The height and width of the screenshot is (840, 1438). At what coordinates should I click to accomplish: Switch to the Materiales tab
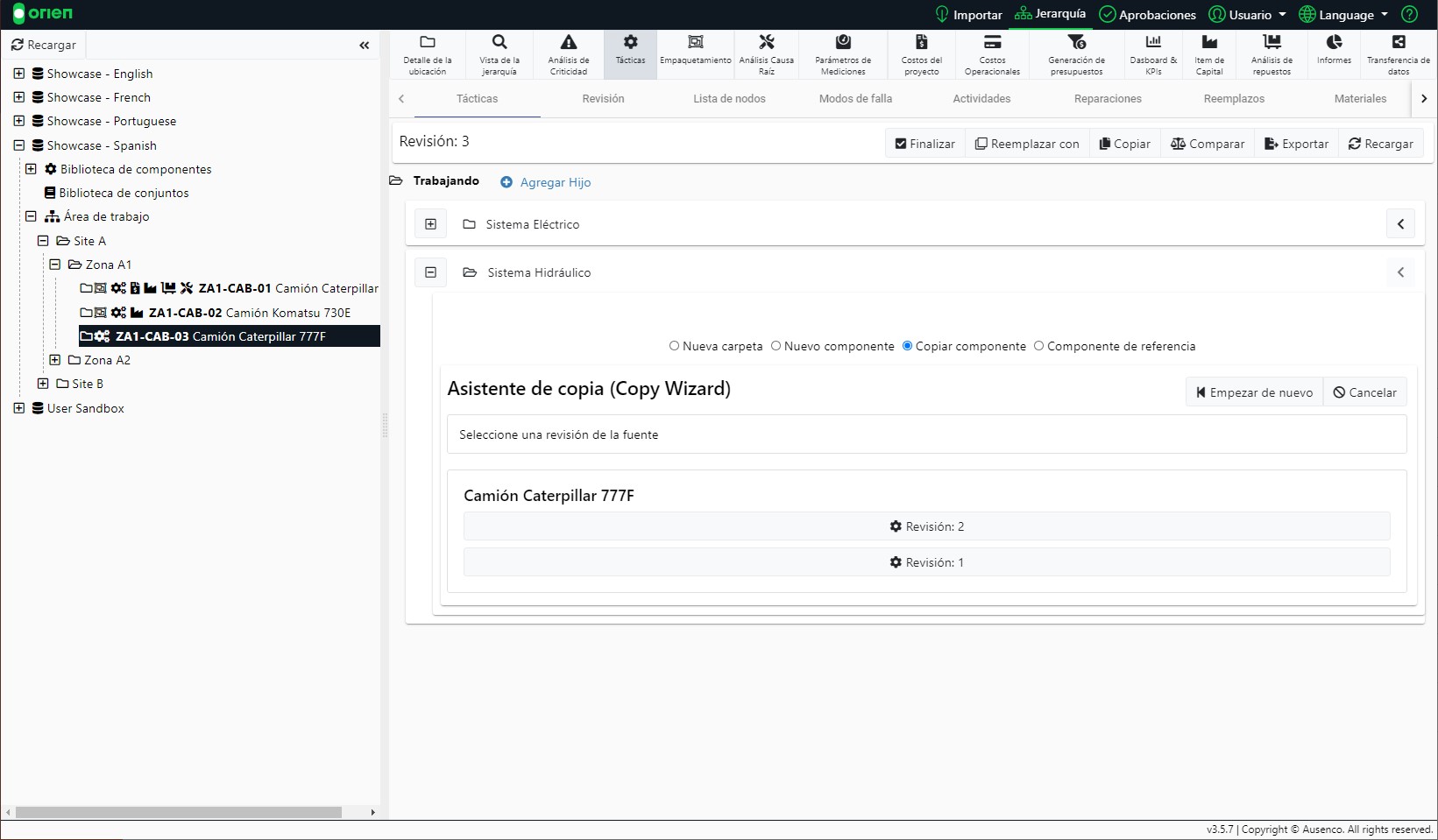pos(1360,99)
